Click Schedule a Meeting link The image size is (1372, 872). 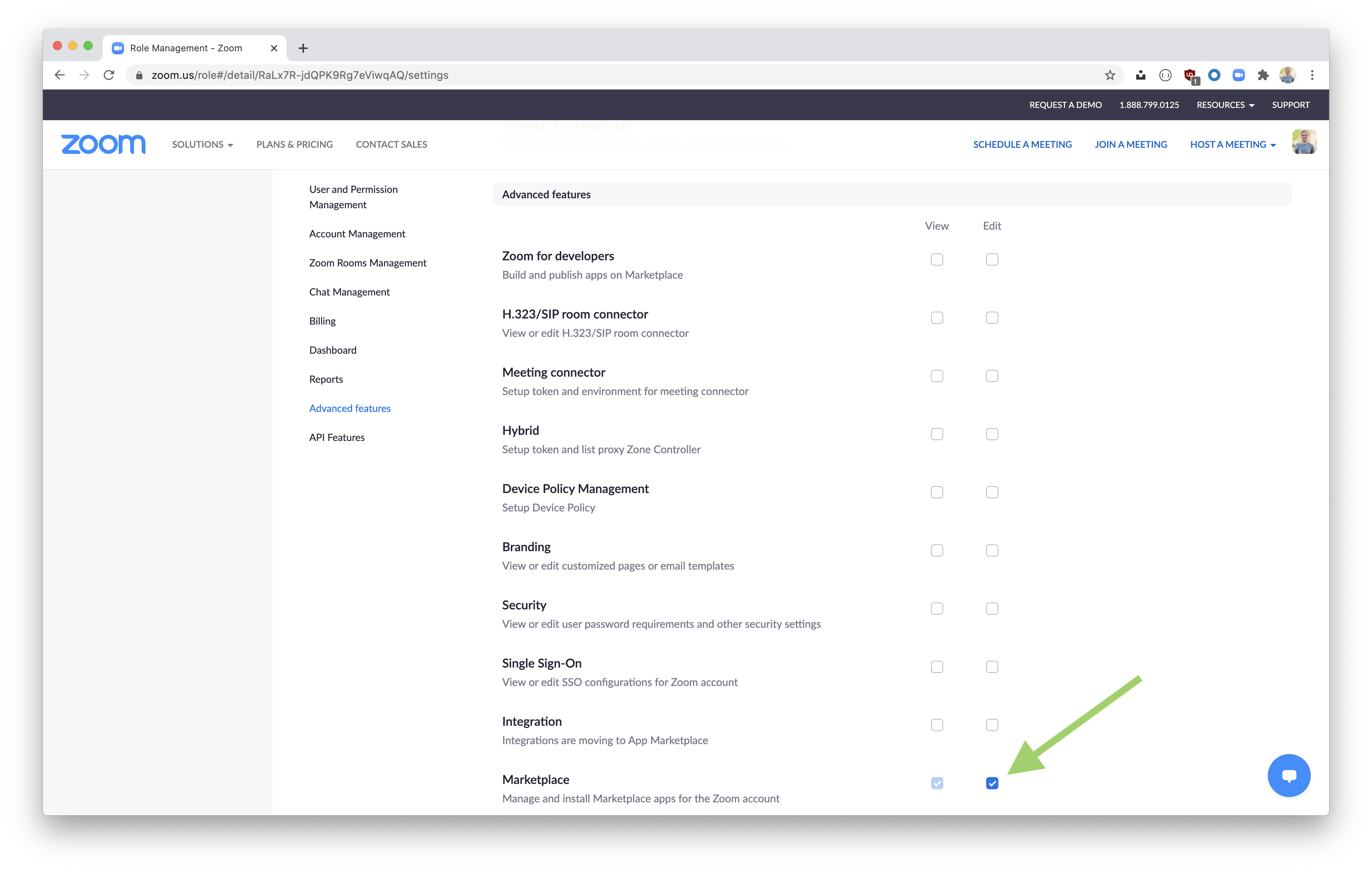(1022, 145)
